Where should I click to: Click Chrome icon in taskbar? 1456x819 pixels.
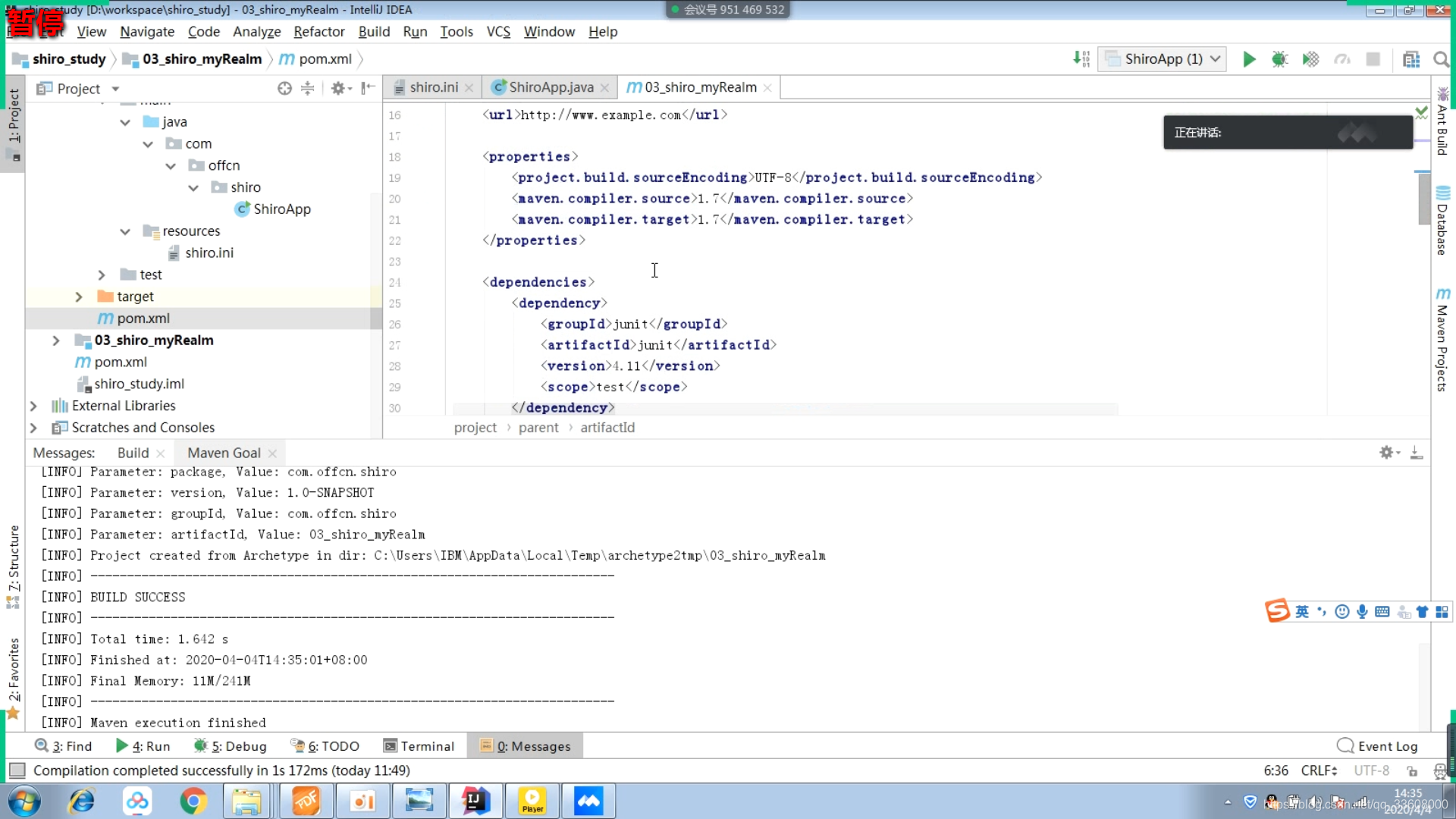tap(193, 801)
